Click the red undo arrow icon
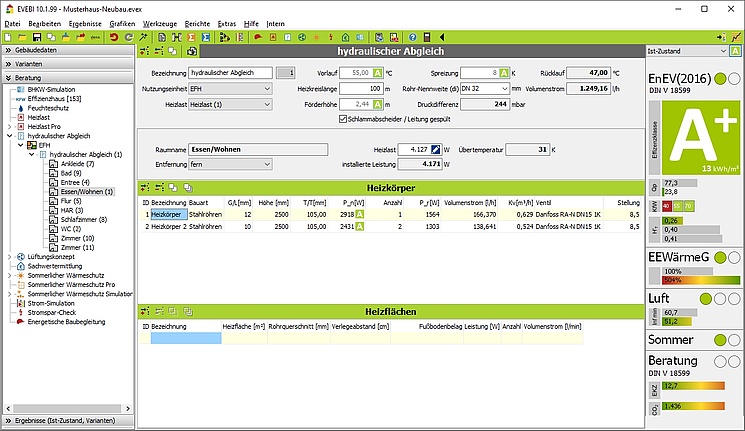The height and width of the screenshot is (431, 745). pyautogui.click(x=114, y=37)
